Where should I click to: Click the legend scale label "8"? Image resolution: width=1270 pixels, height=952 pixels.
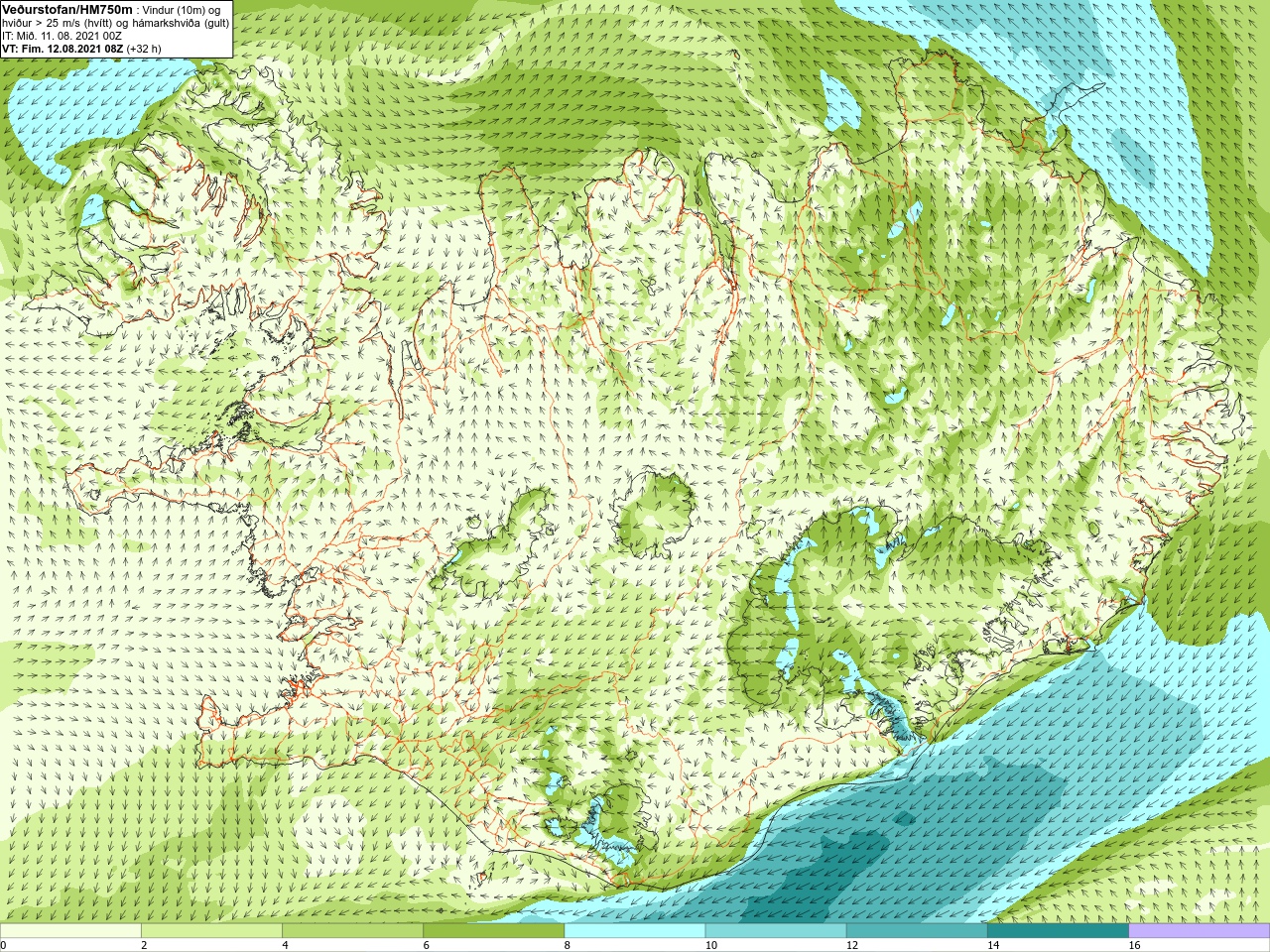click(x=568, y=945)
